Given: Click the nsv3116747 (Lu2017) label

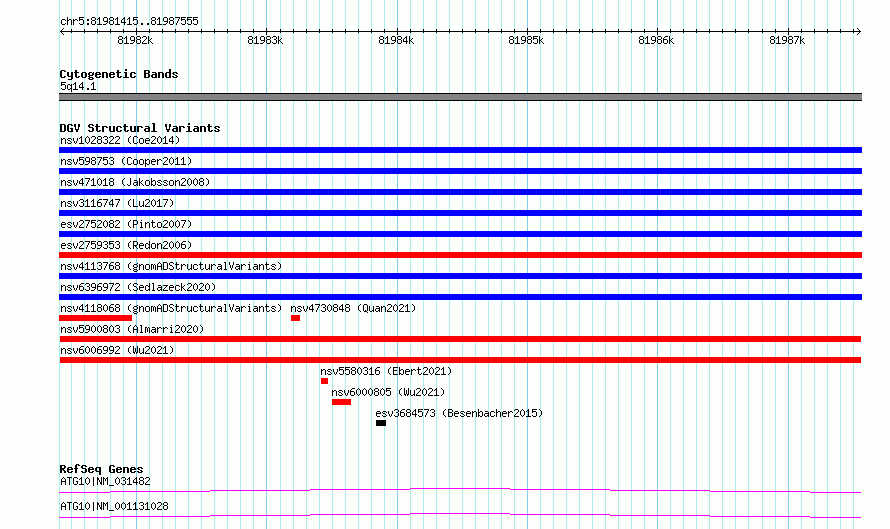Looking at the screenshot, I should pyautogui.click(x=117, y=203).
